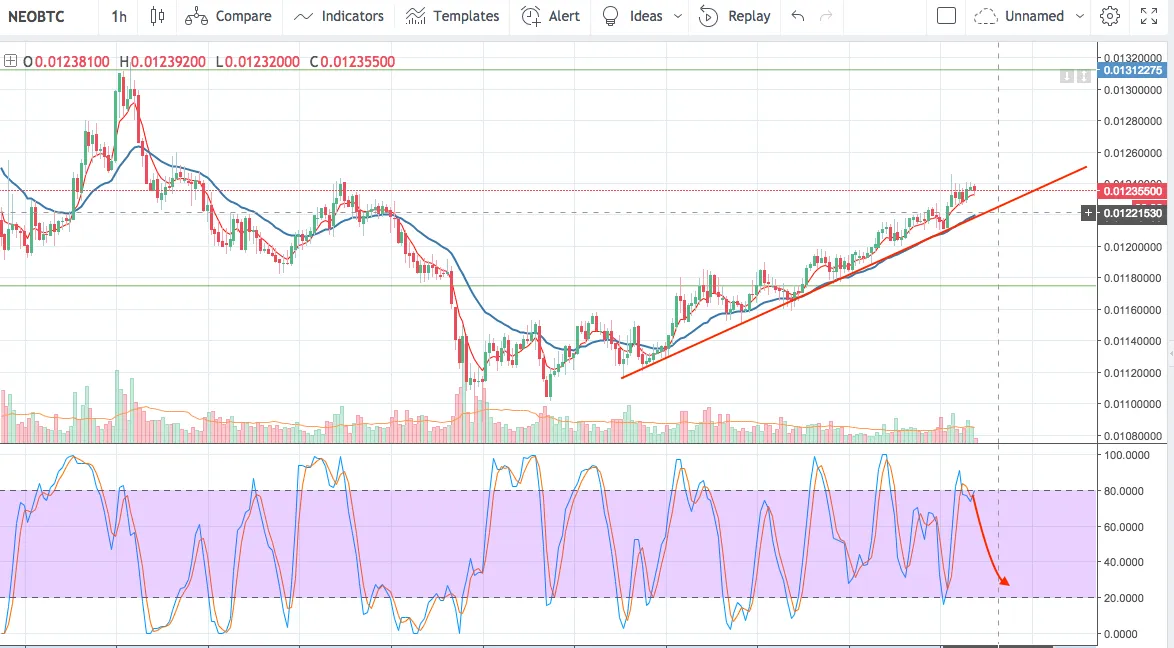Image resolution: width=1174 pixels, height=648 pixels.
Task: Click the Compare symbols icon
Action: (196, 16)
